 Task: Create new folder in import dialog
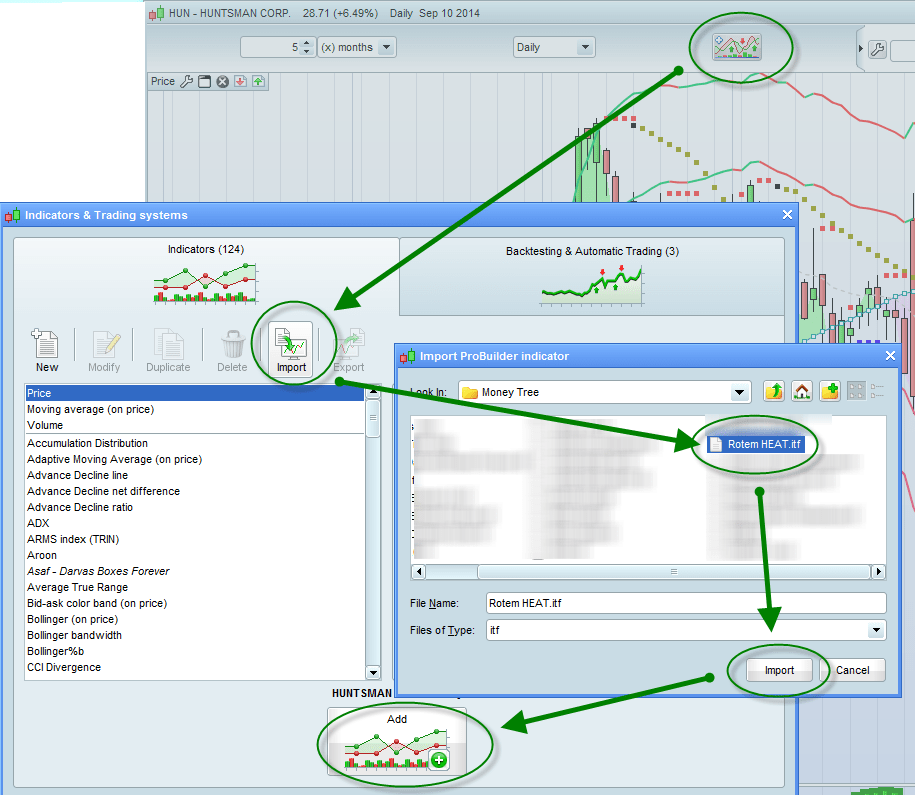(x=829, y=392)
